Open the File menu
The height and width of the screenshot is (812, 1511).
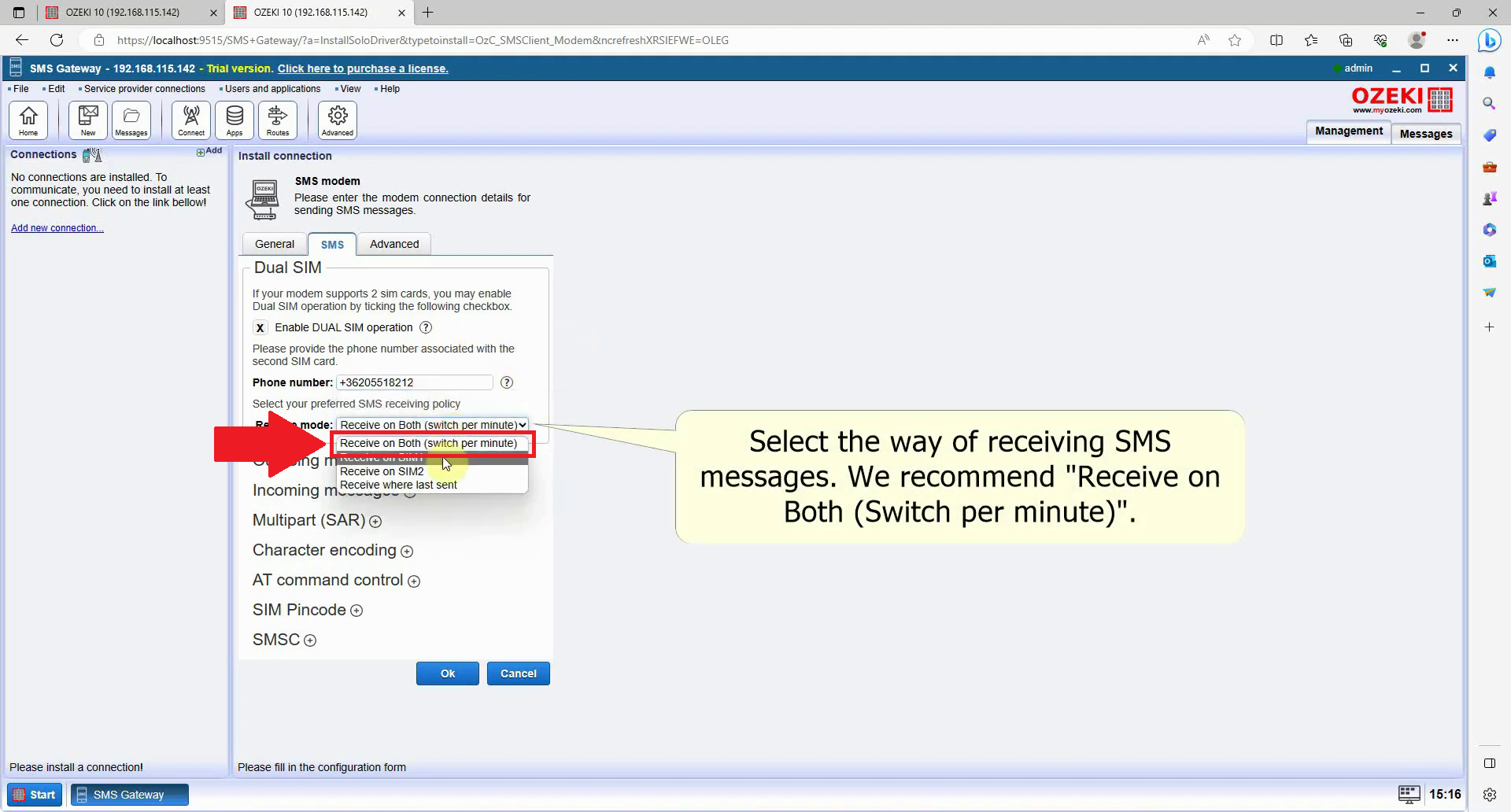(x=20, y=89)
